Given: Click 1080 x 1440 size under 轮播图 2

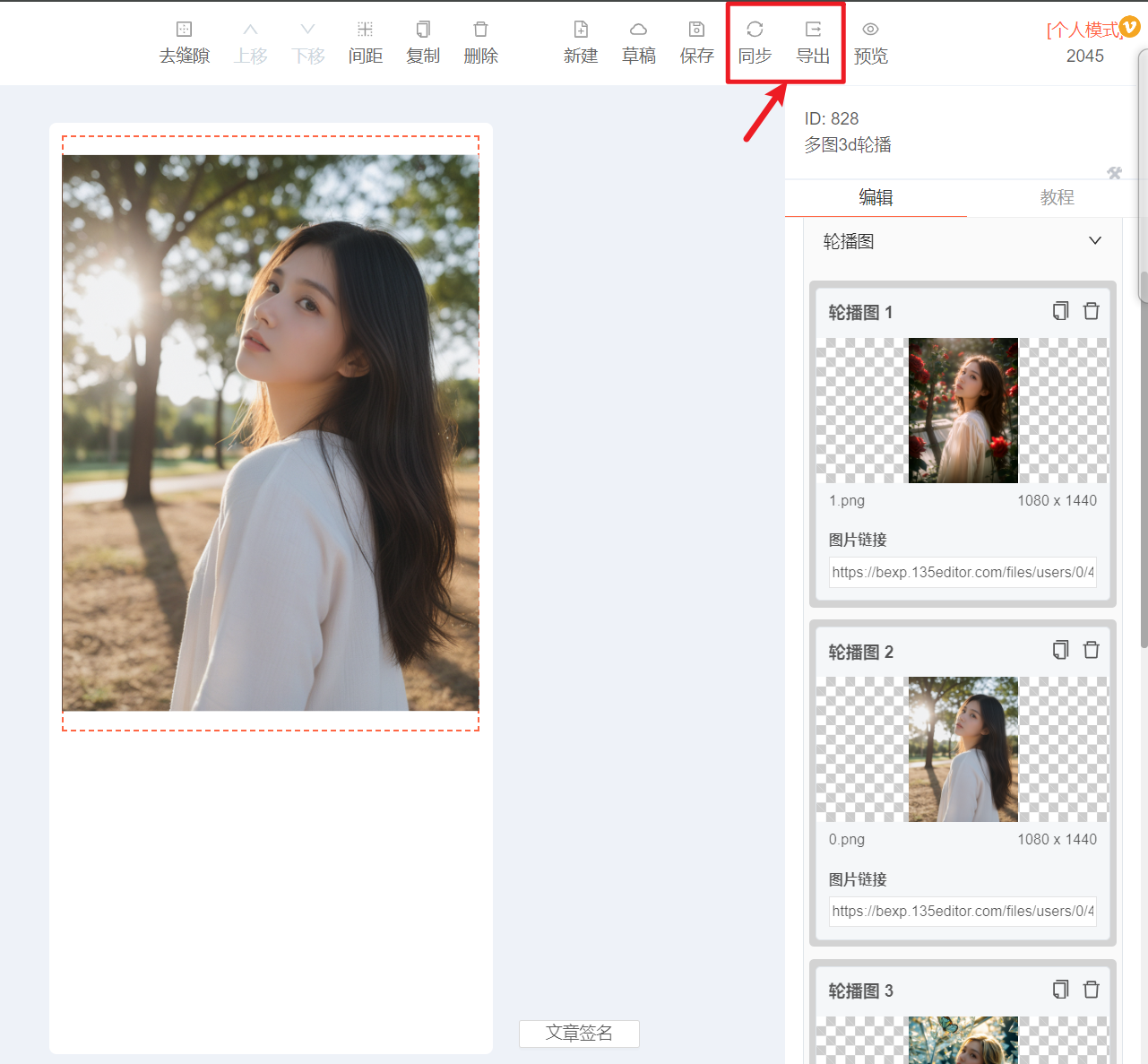Looking at the screenshot, I should point(1057,839).
